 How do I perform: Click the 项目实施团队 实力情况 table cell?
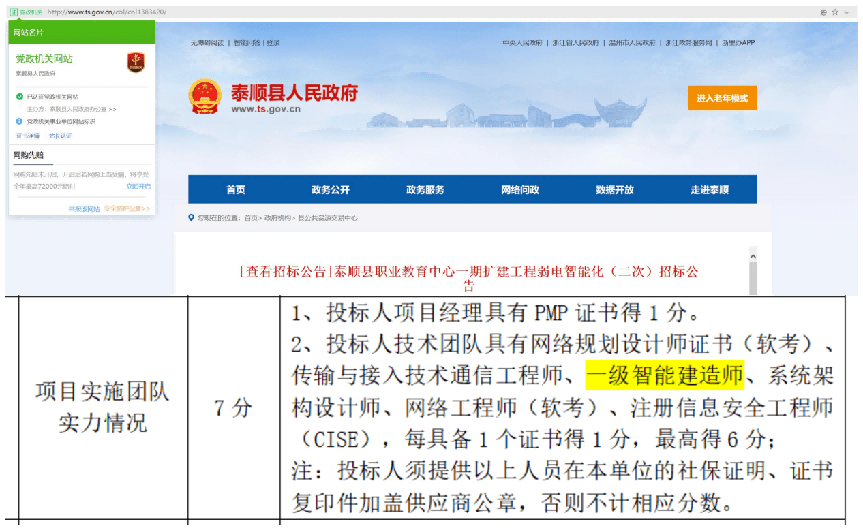[x=103, y=407]
